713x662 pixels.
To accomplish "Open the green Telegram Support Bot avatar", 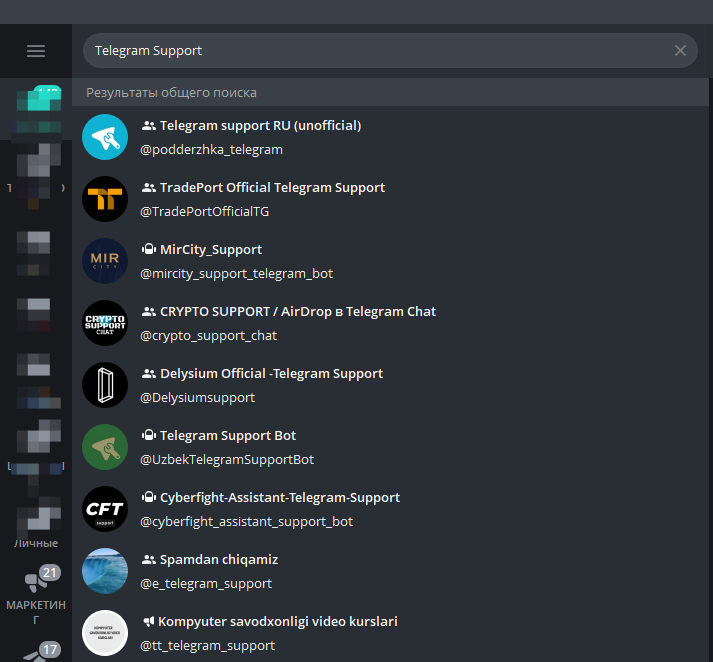I will [x=105, y=447].
